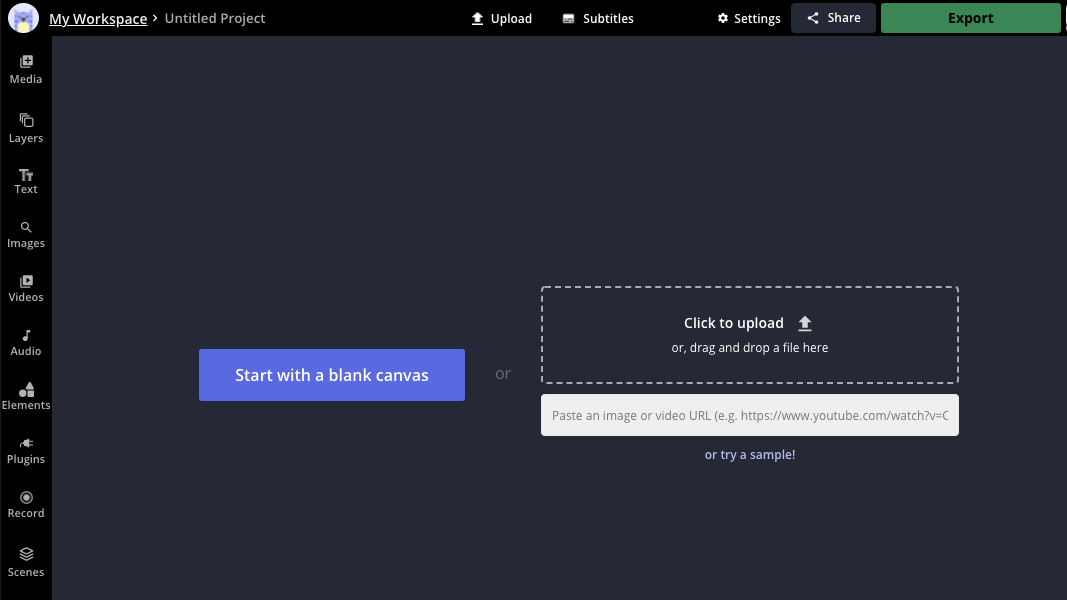
Task: Select the Text tool from the sidebar
Action: tap(25, 180)
